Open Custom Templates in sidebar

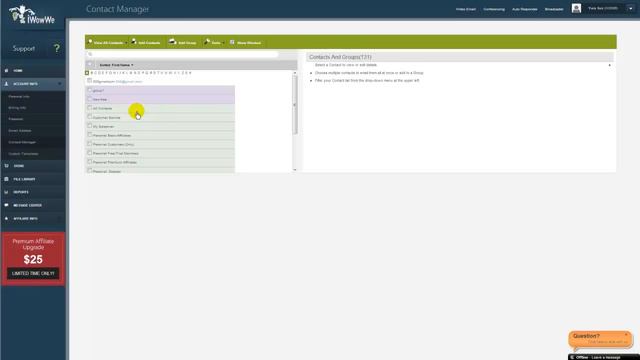[x=23, y=154]
